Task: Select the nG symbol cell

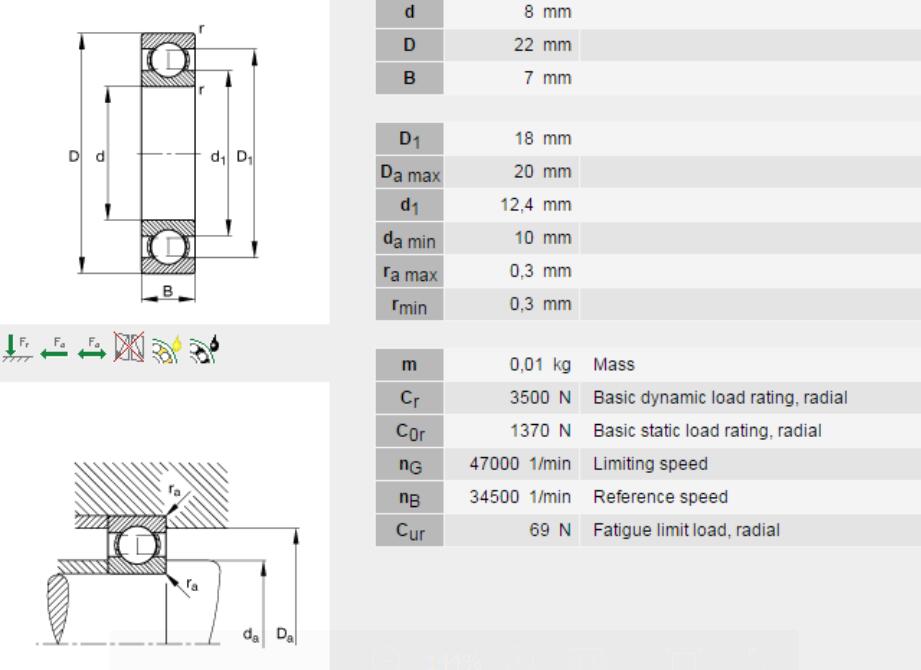Action: coord(409,464)
